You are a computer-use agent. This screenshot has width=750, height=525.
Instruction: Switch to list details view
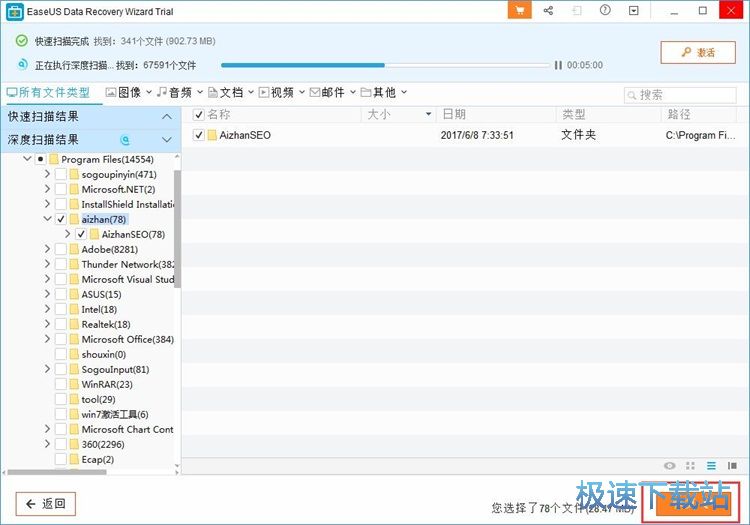click(x=711, y=466)
